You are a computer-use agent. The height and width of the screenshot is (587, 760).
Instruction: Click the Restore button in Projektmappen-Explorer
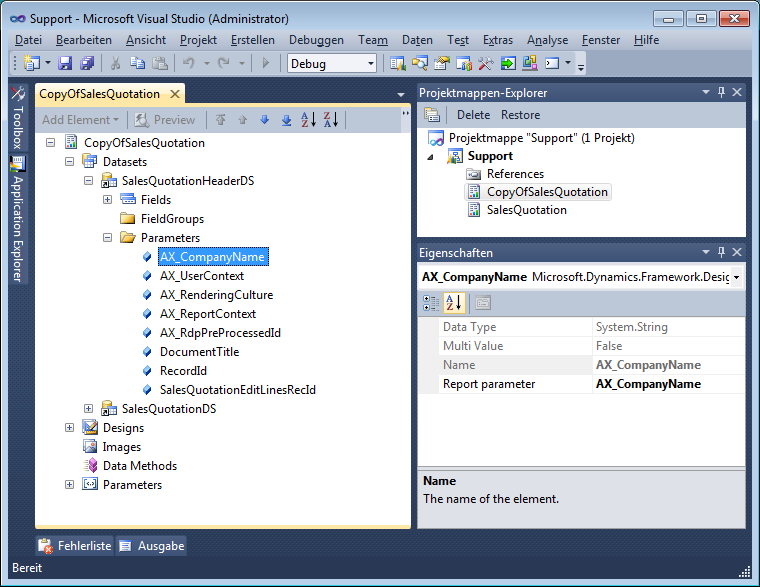pyautogui.click(x=520, y=115)
